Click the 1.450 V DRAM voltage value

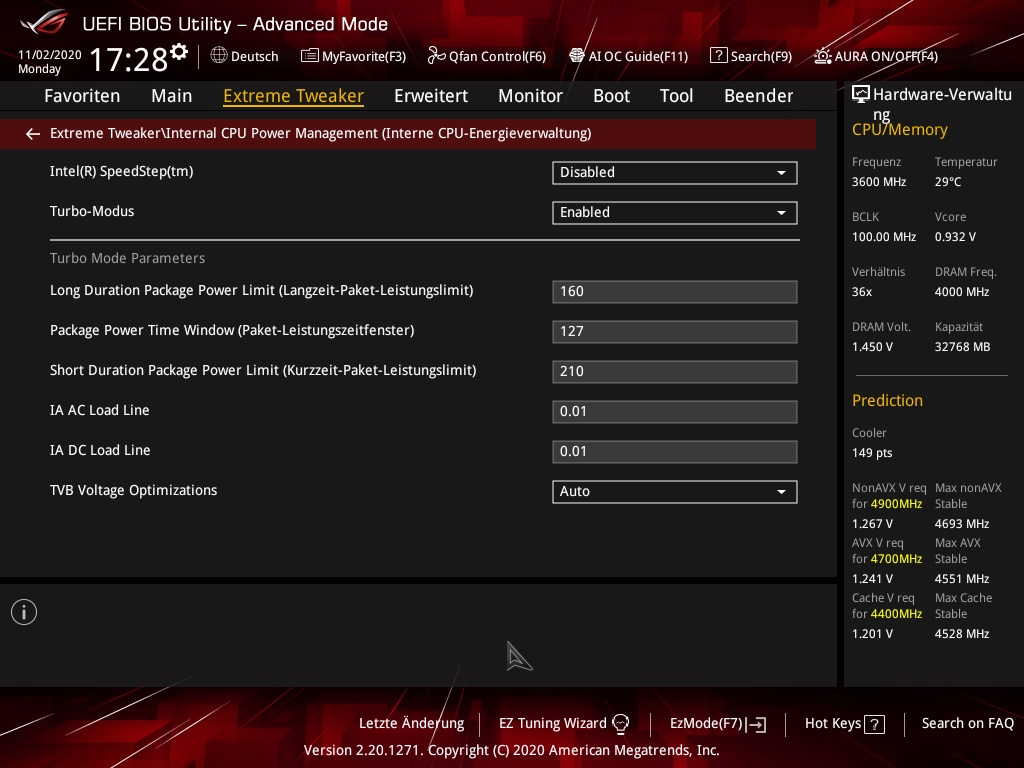pyautogui.click(x=872, y=347)
